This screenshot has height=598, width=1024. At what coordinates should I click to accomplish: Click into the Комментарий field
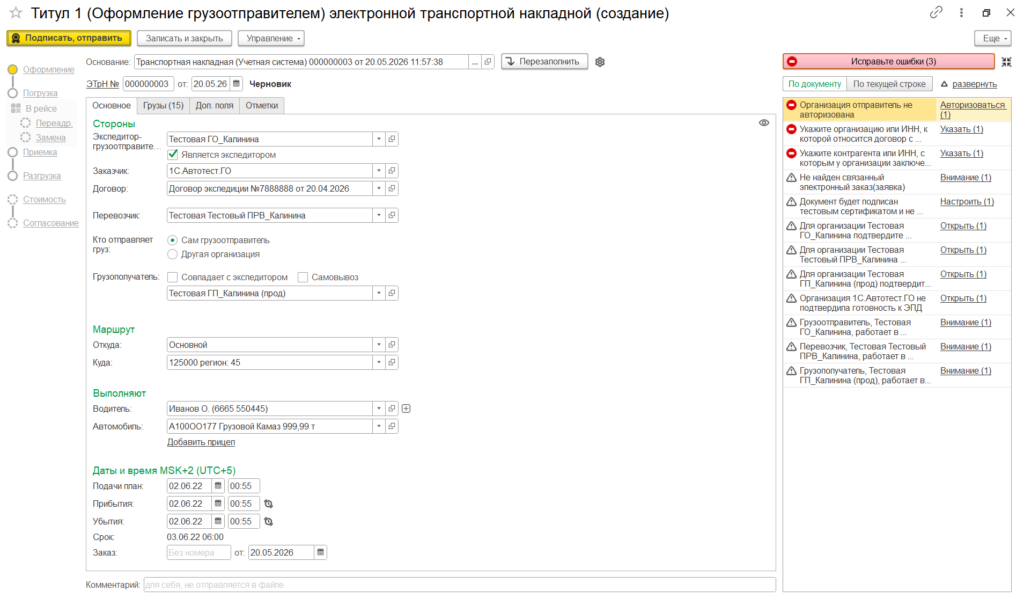pyautogui.click(x=459, y=585)
